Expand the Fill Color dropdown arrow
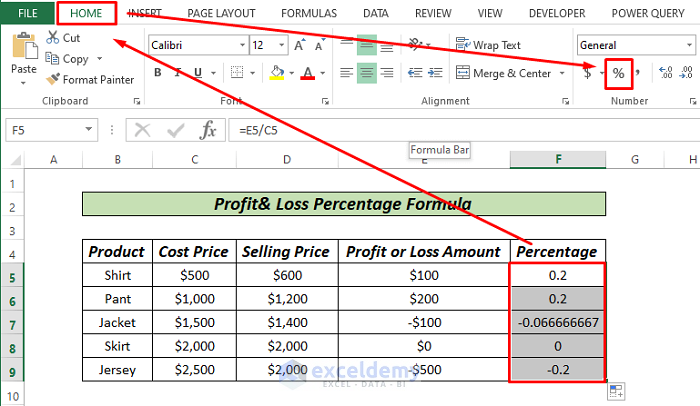The height and width of the screenshot is (406, 700). point(292,73)
